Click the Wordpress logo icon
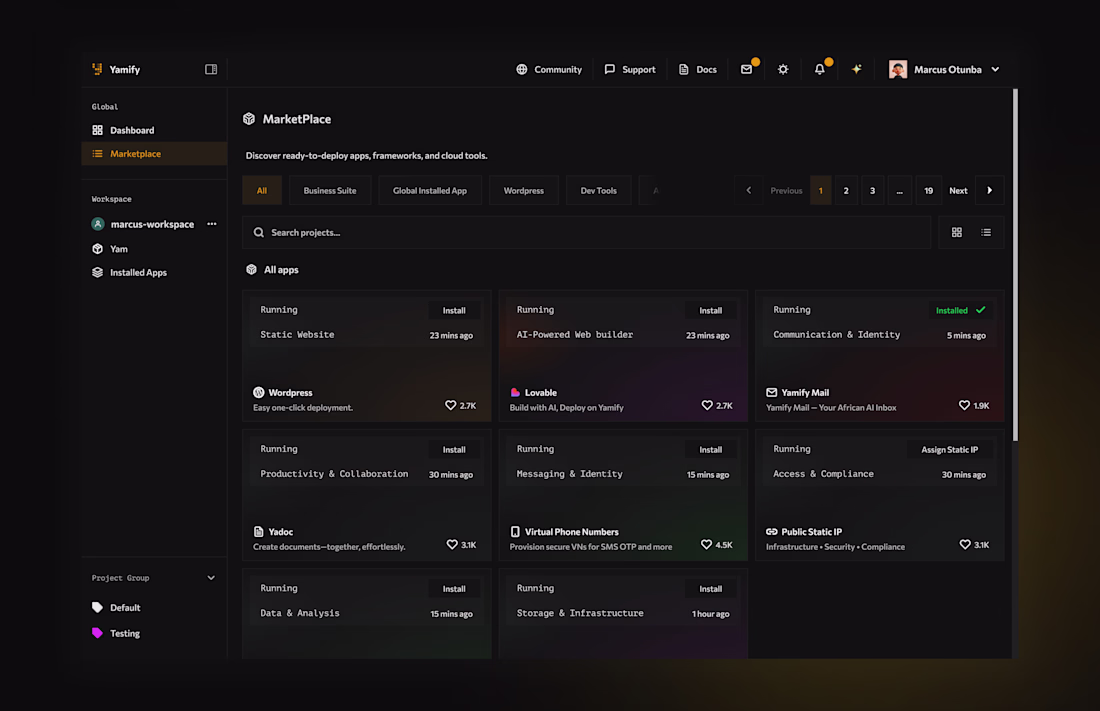1100x711 pixels. click(259, 392)
